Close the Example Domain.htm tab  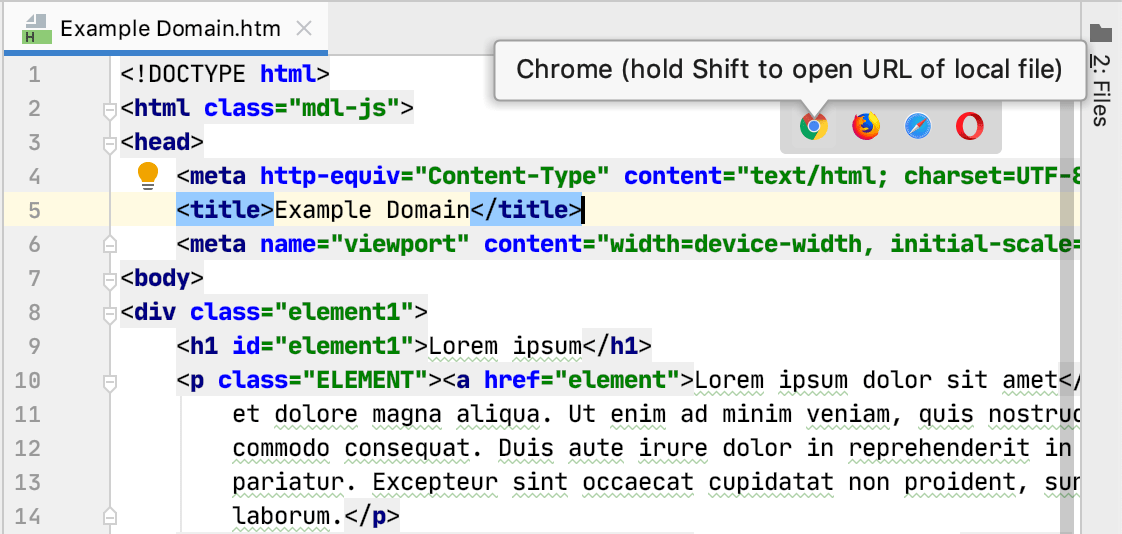click(305, 29)
